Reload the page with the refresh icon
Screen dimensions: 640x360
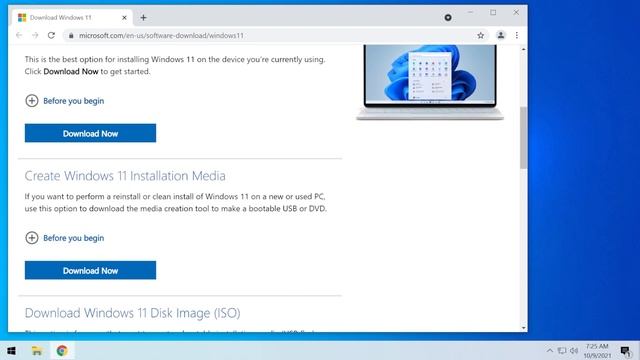[x=51, y=36]
